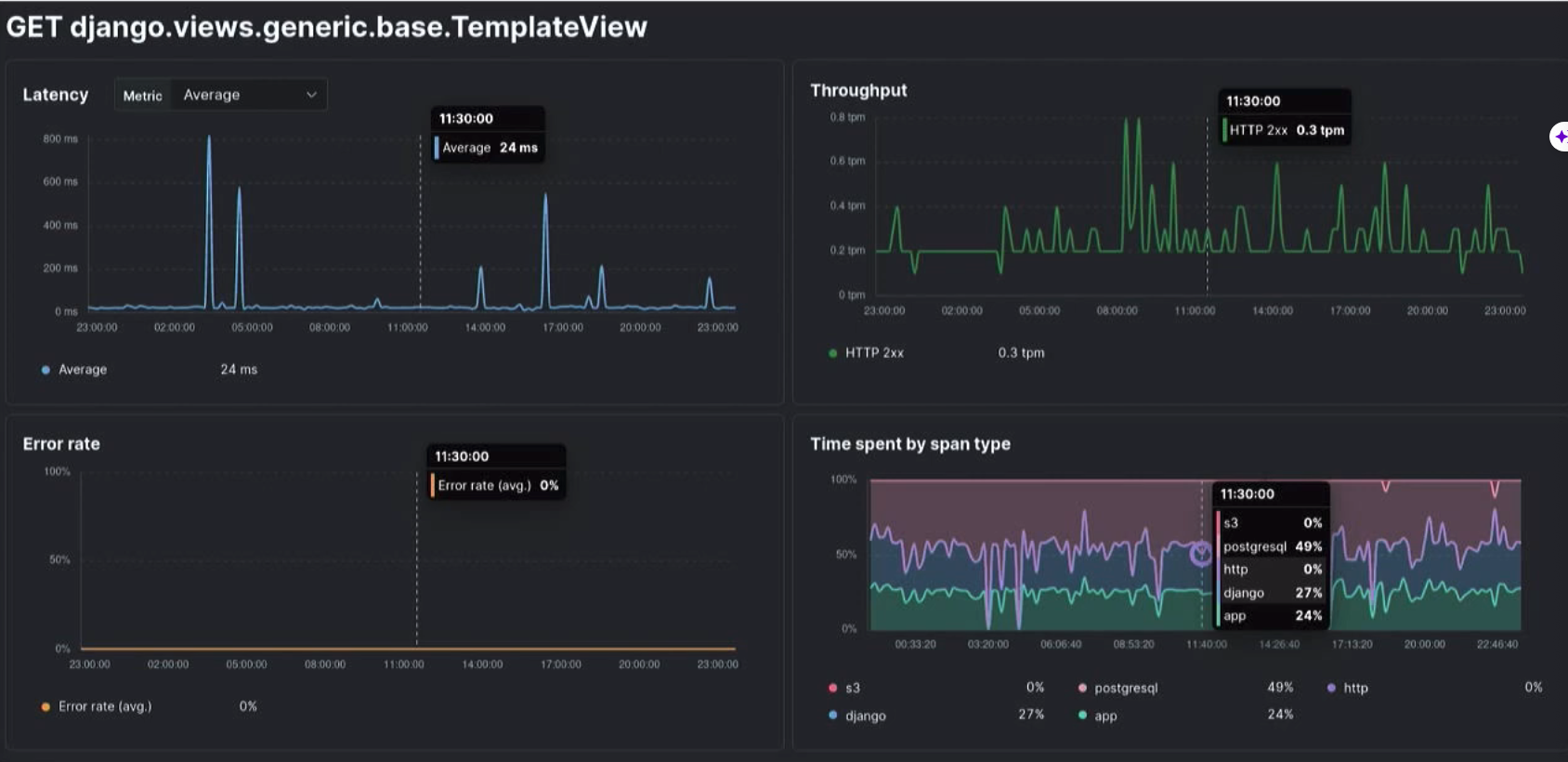Click the orange Error rate legend dot
The height and width of the screenshot is (762, 1568).
pyautogui.click(x=46, y=707)
